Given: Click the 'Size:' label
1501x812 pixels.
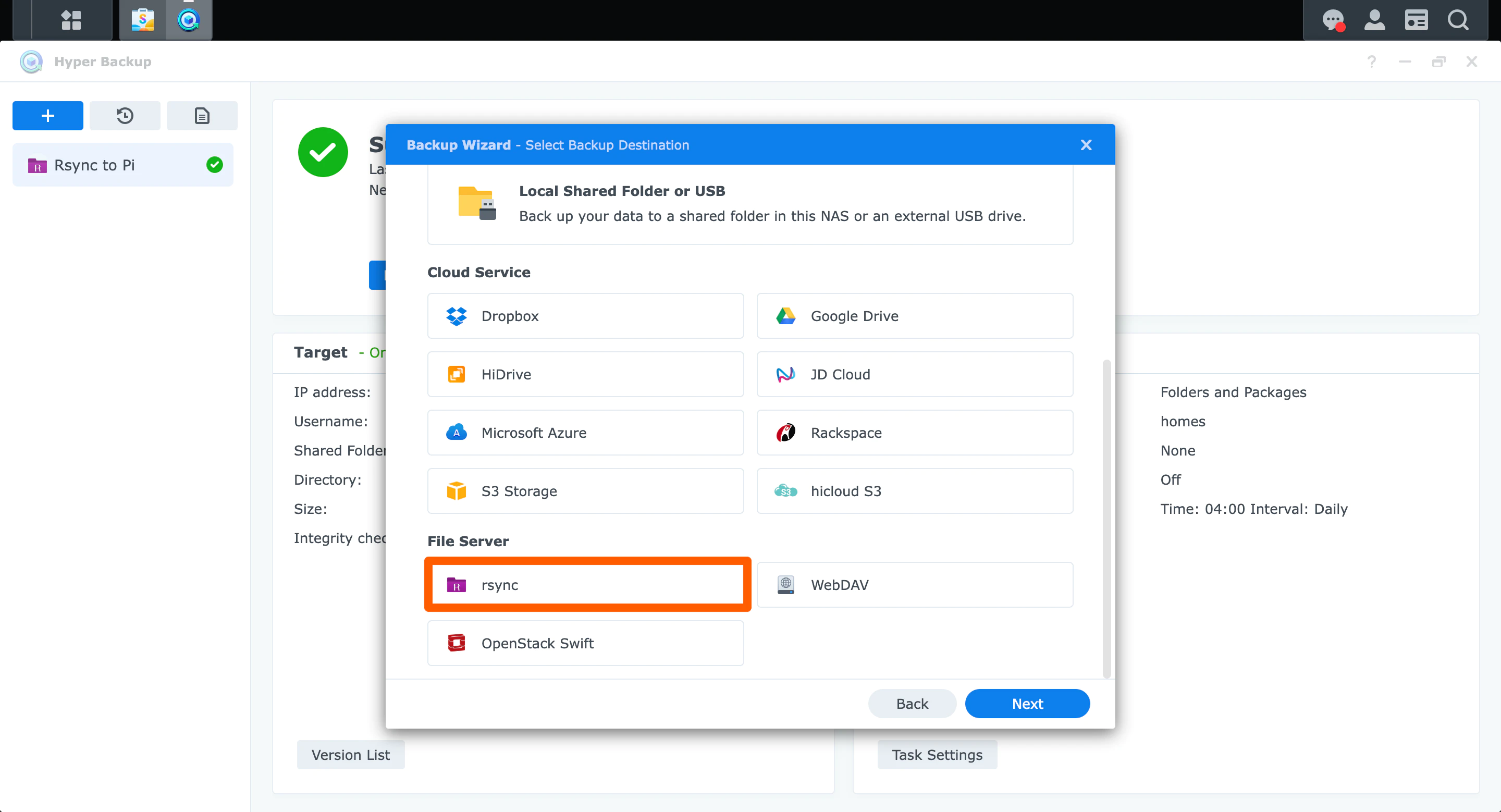Looking at the screenshot, I should (x=311, y=509).
